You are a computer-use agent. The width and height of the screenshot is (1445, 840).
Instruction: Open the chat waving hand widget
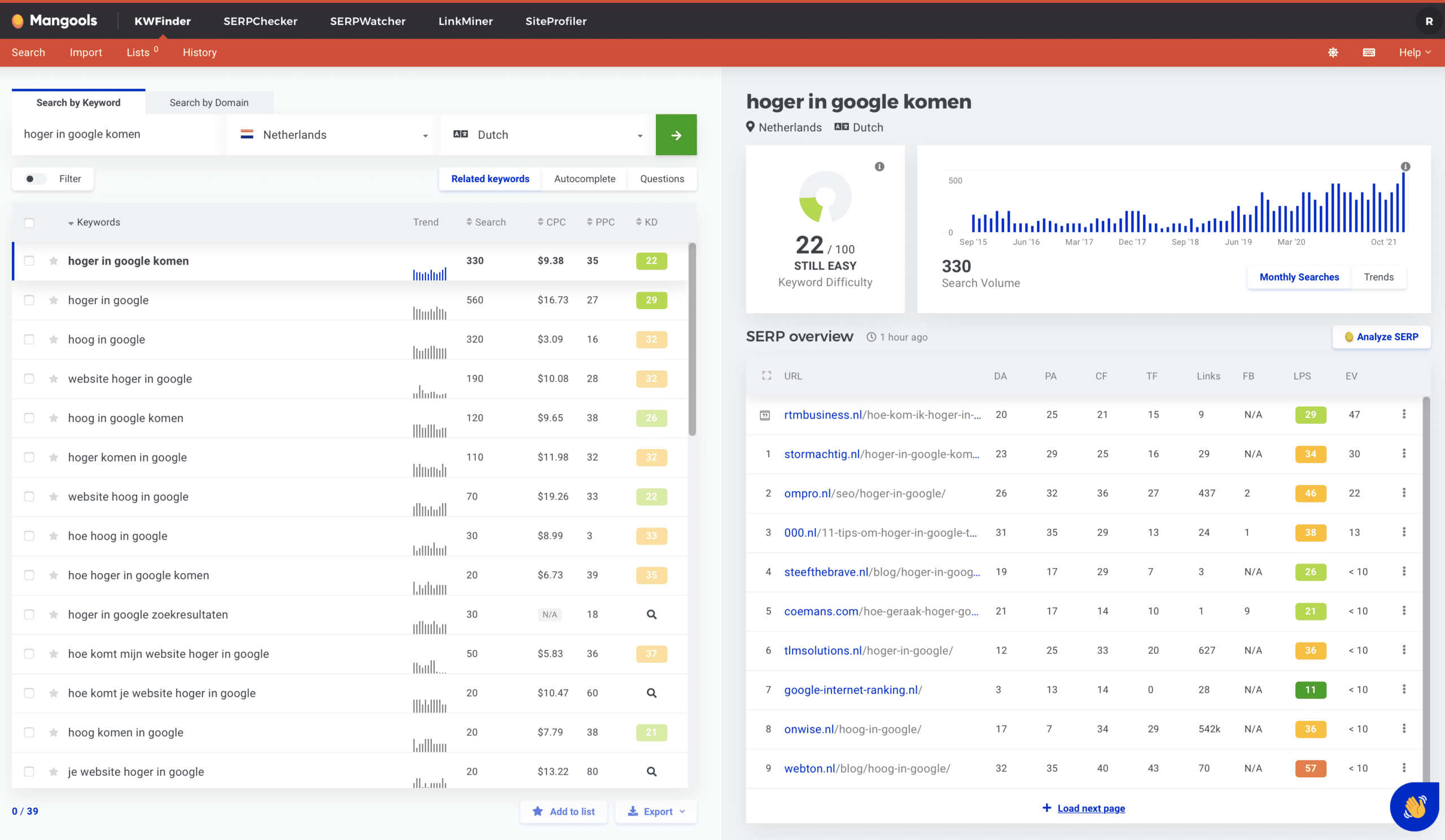point(1414,806)
